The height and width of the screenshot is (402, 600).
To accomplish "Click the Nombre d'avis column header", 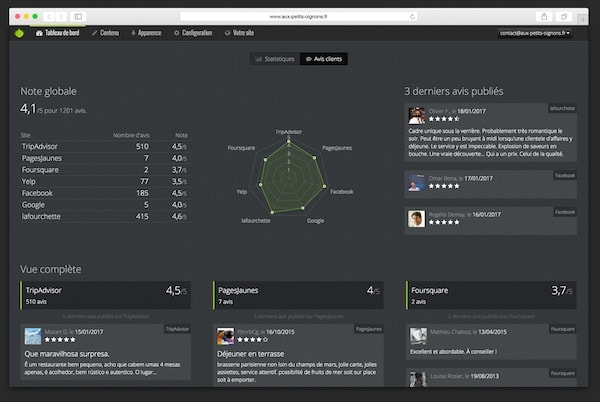I will point(131,135).
